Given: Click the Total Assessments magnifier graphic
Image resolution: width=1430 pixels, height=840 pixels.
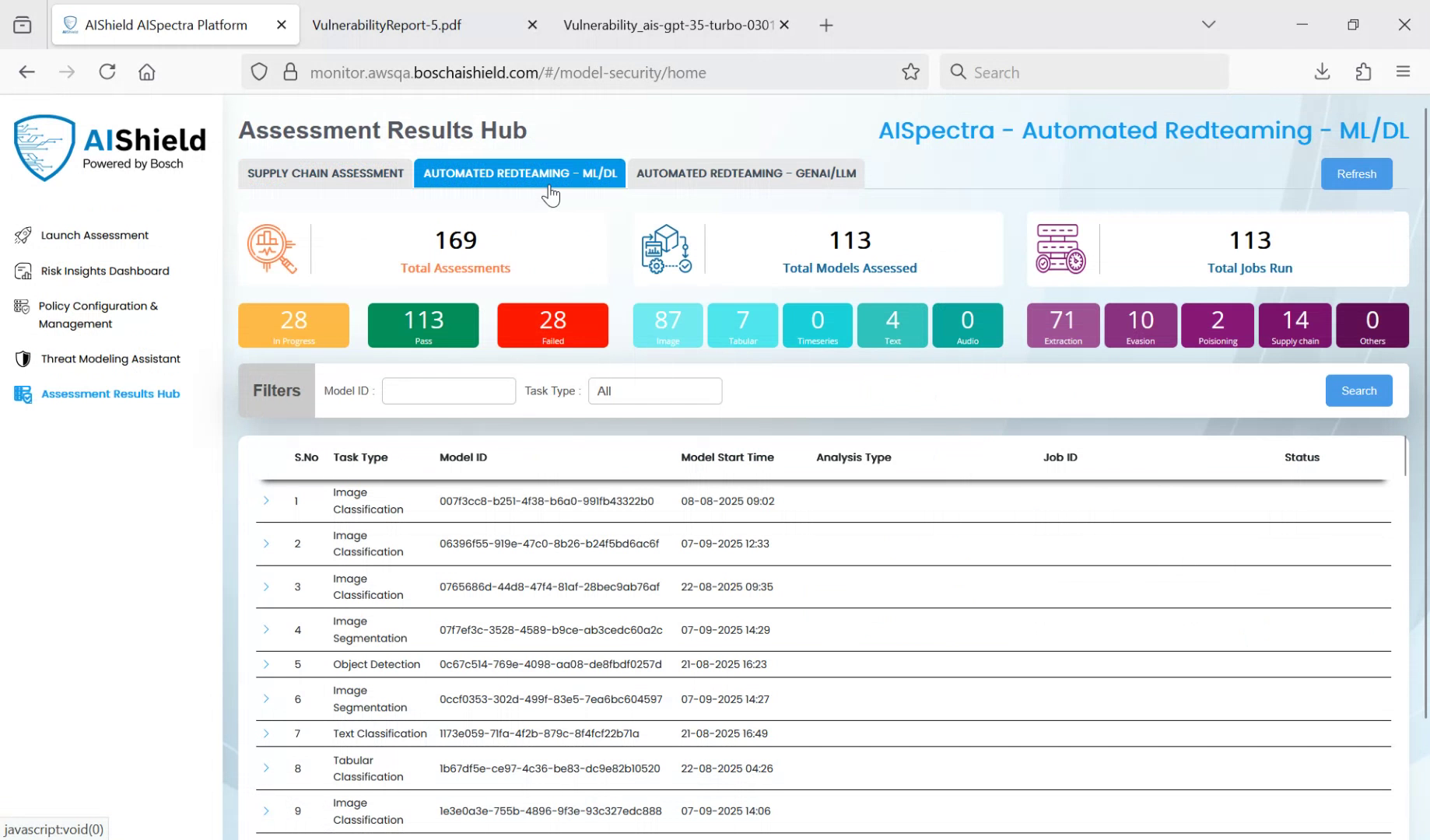Looking at the screenshot, I should (272, 249).
